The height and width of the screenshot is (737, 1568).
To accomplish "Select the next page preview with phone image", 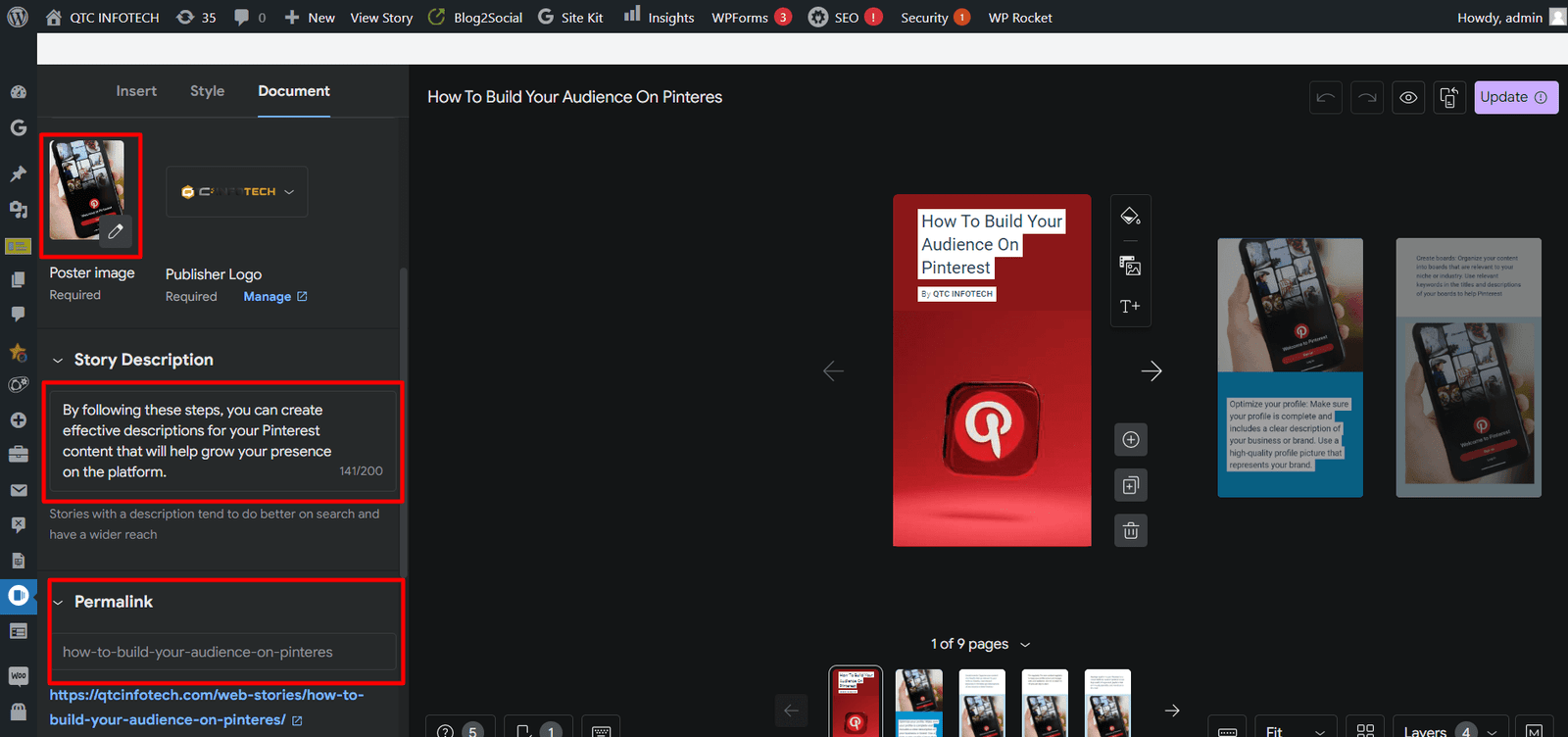I will point(1290,368).
